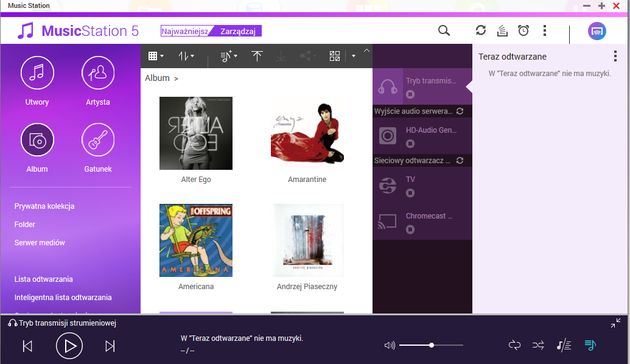Click the upload to top icon
Screen dimensions: 630x364
tap(257, 56)
